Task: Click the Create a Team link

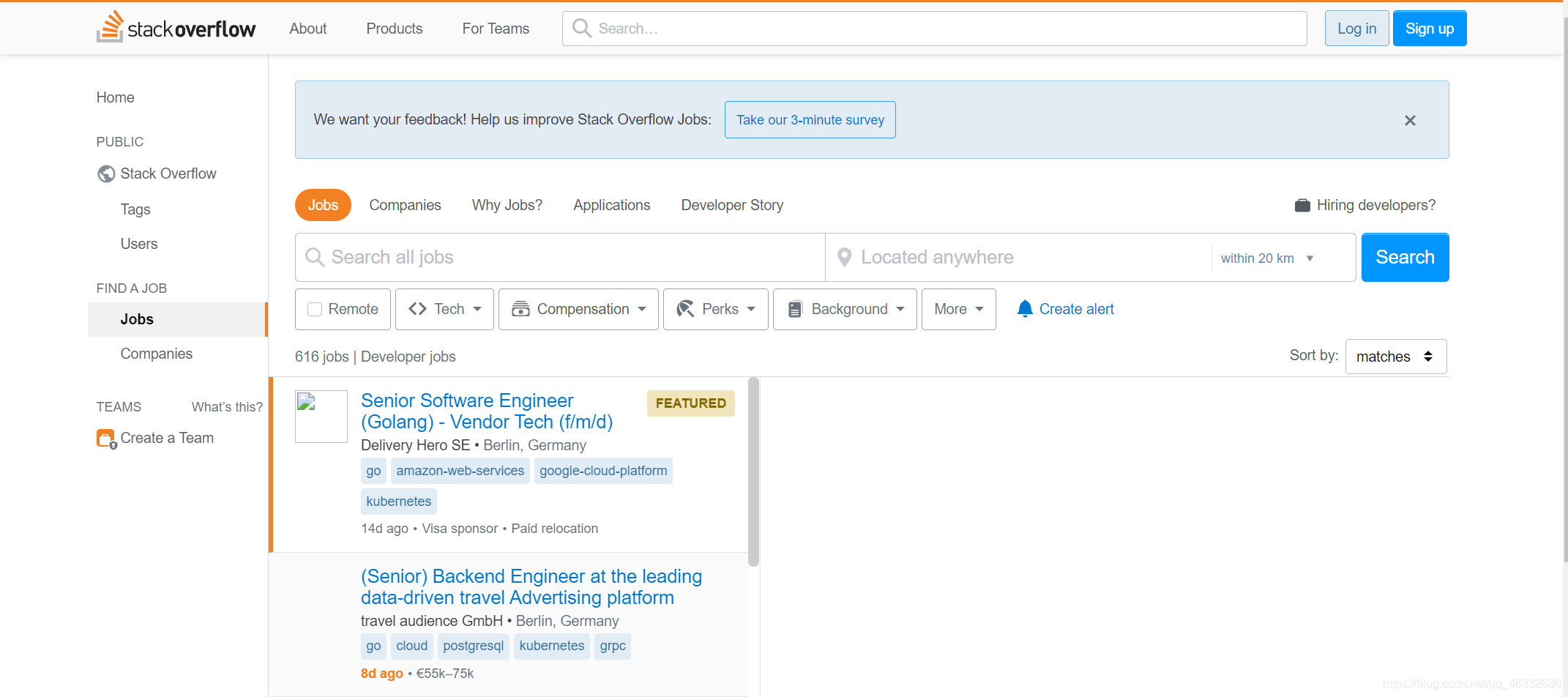Action: click(x=167, y=438)
